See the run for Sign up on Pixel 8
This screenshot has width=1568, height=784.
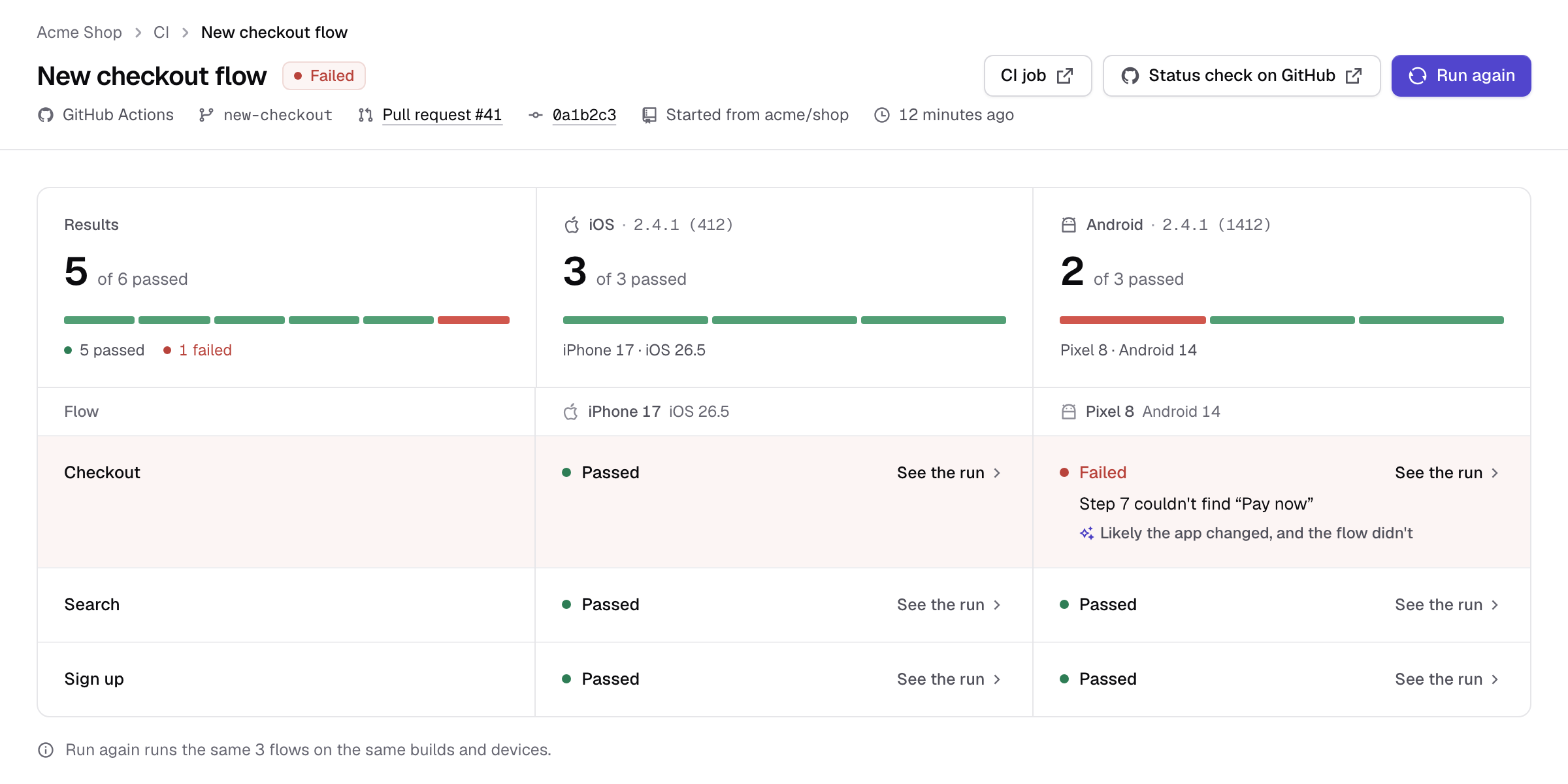[1446, 679]
